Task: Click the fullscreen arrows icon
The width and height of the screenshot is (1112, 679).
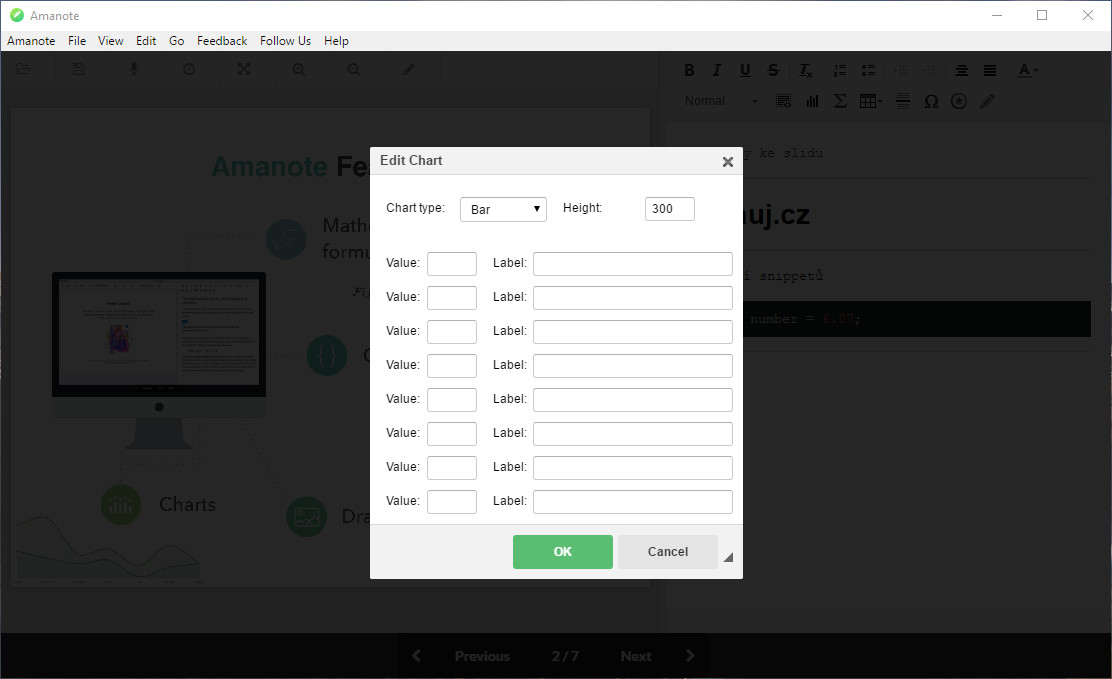Action: pos(244,70)
